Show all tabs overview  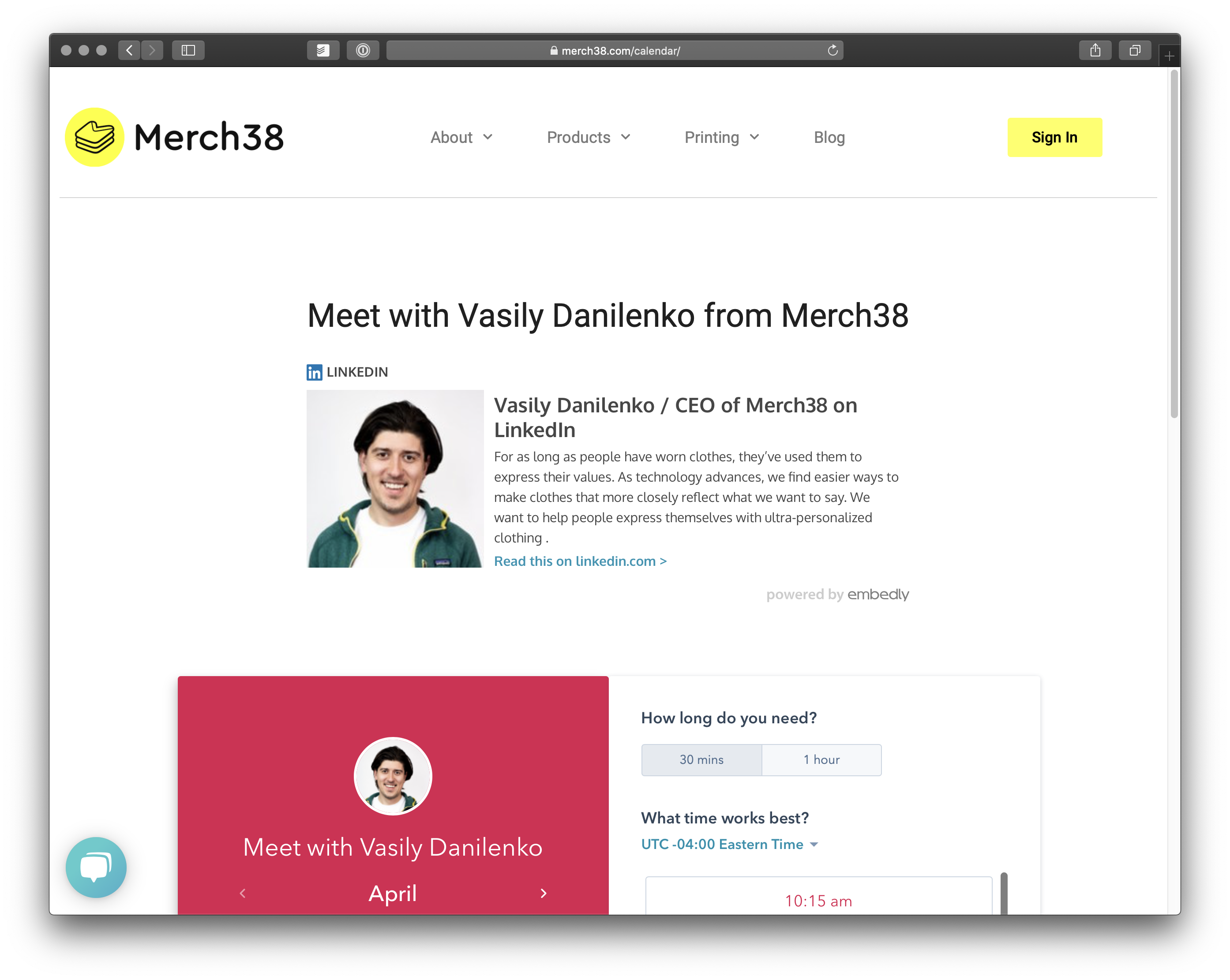point(1135,50)
